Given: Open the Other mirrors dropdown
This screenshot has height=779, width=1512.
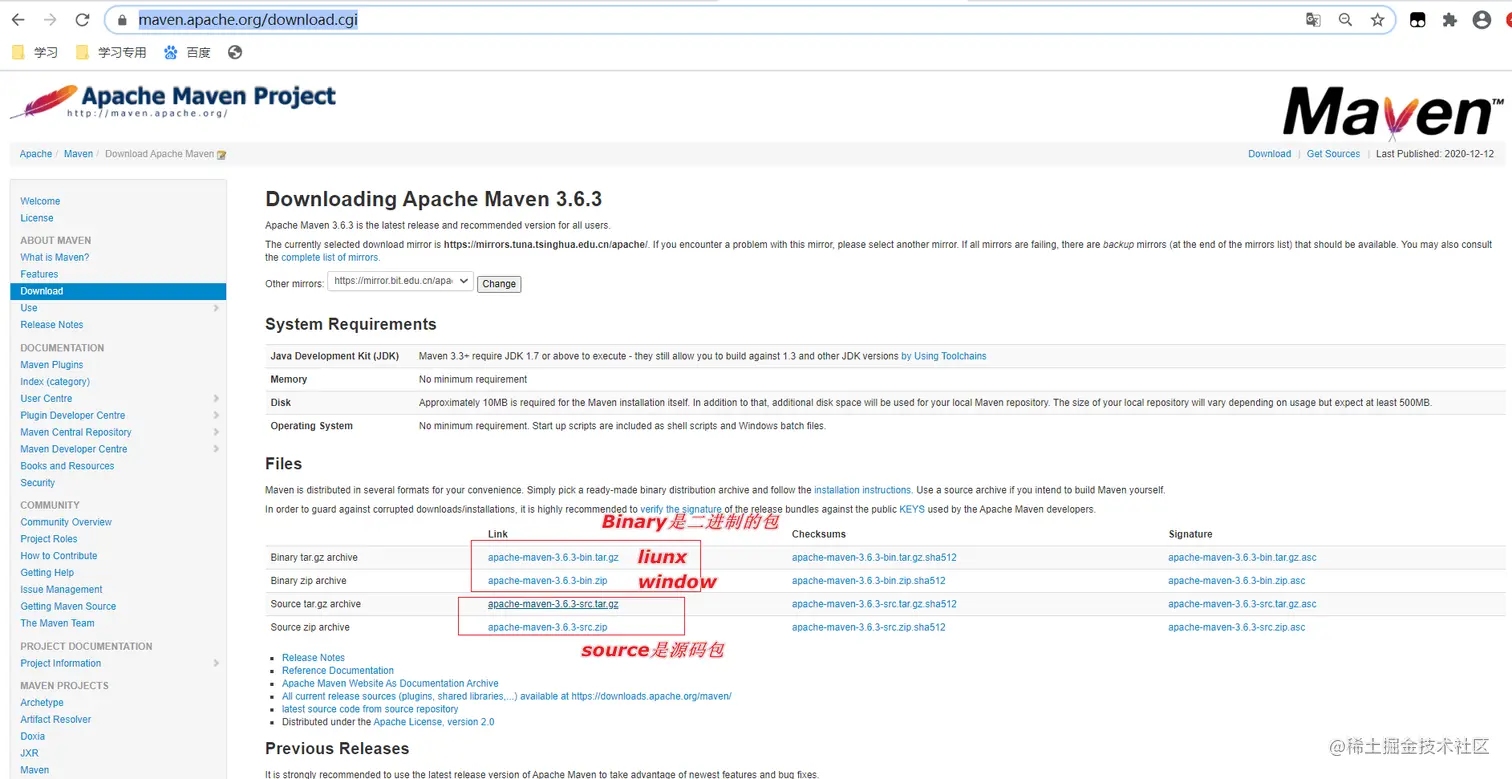Looking at the screenshot, I should tap(400, 282).
